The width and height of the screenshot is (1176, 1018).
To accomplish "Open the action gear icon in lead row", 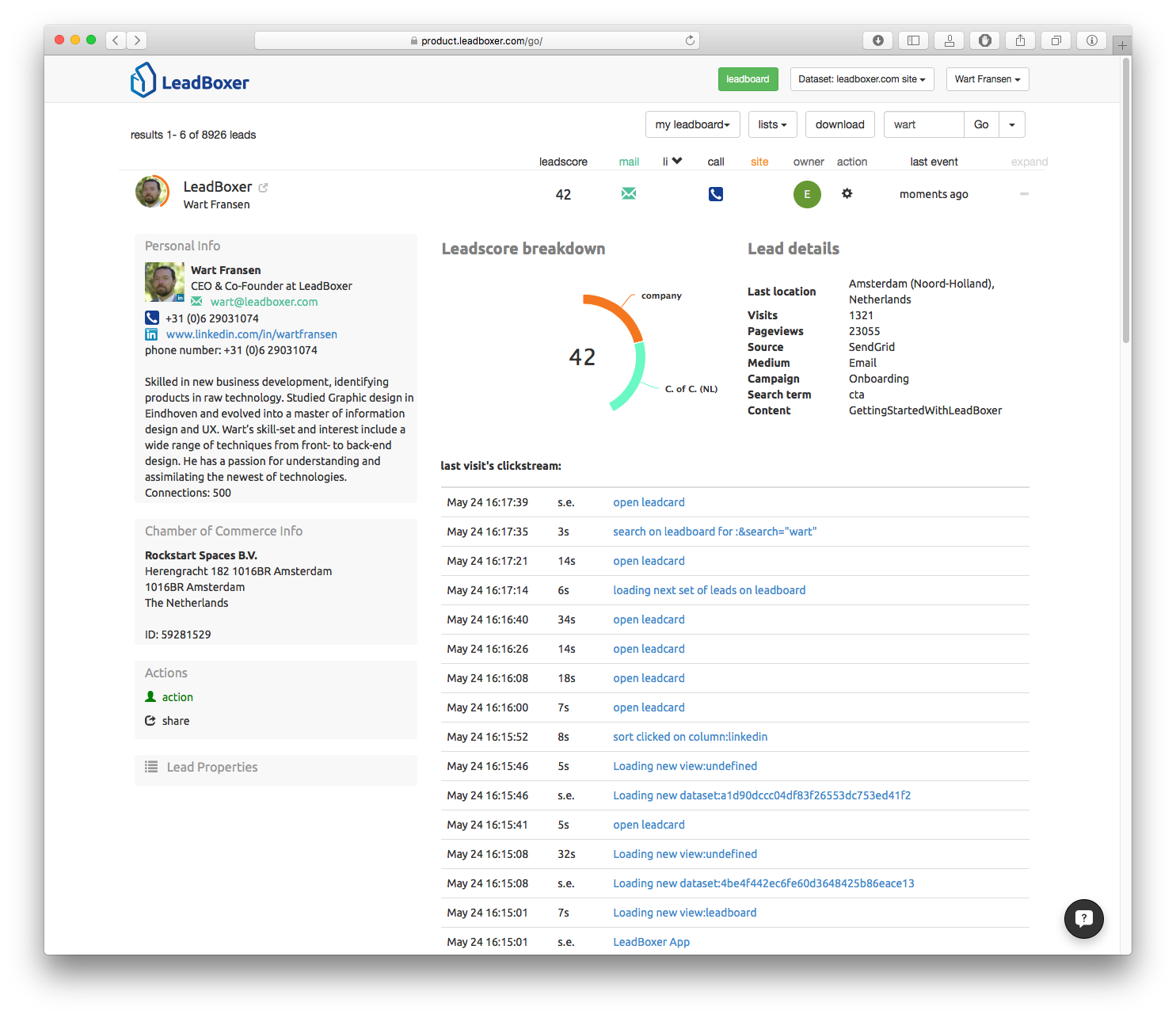I will pyautogui.click(x=847, y=193).
